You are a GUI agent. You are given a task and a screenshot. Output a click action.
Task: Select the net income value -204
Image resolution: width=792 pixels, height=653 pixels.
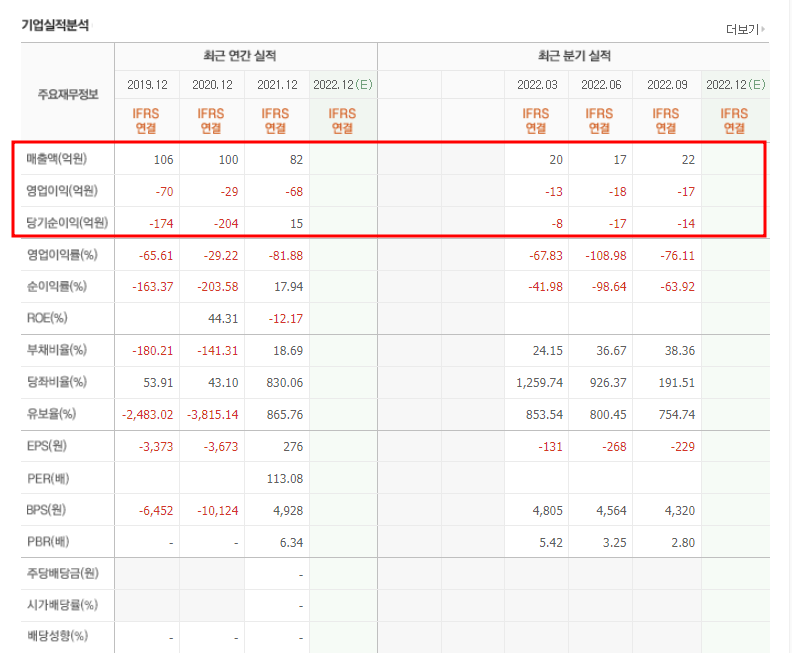click(x=225, y=224)
